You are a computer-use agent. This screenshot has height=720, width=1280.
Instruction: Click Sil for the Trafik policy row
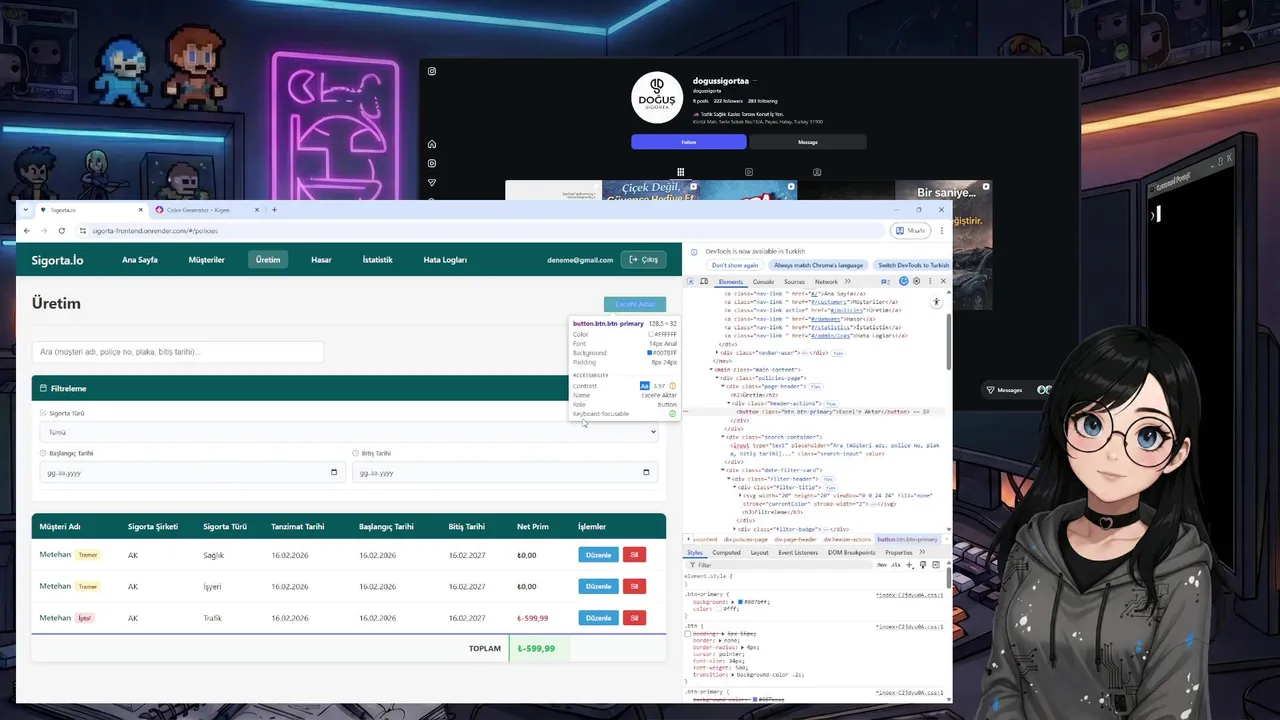(634, 618)
